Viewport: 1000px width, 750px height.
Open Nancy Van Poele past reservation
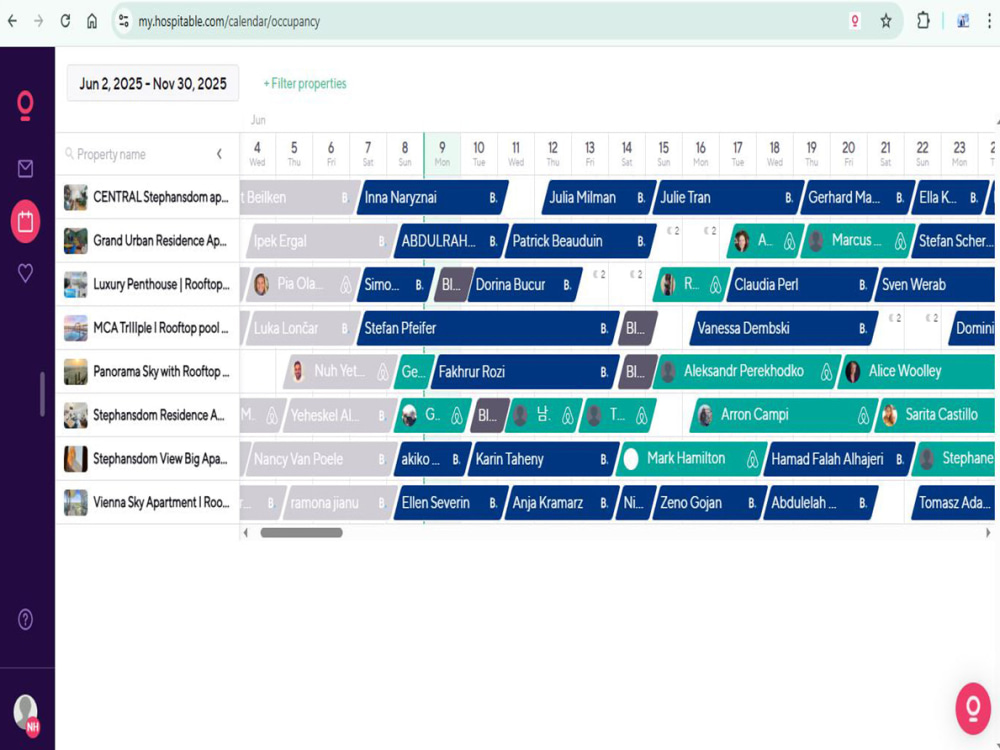pyautogui.click(x=321, y=459)
